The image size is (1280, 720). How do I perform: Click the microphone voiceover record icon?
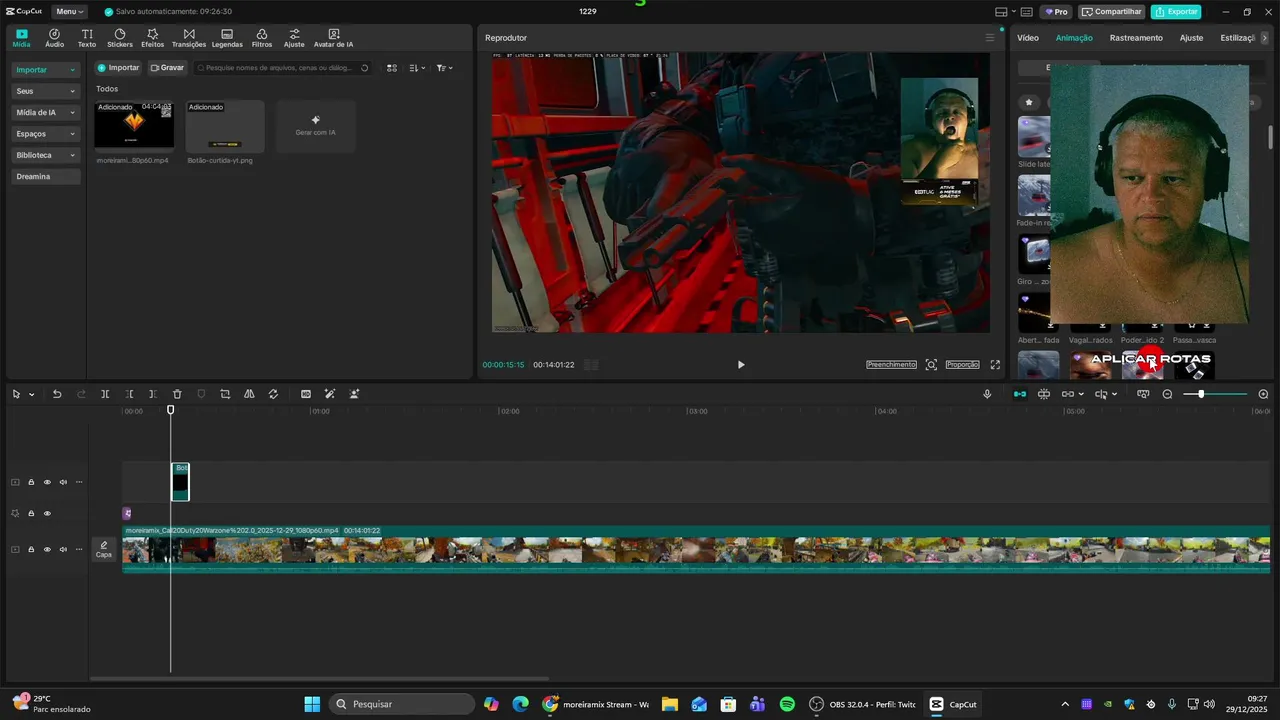(x=987, y=394)
